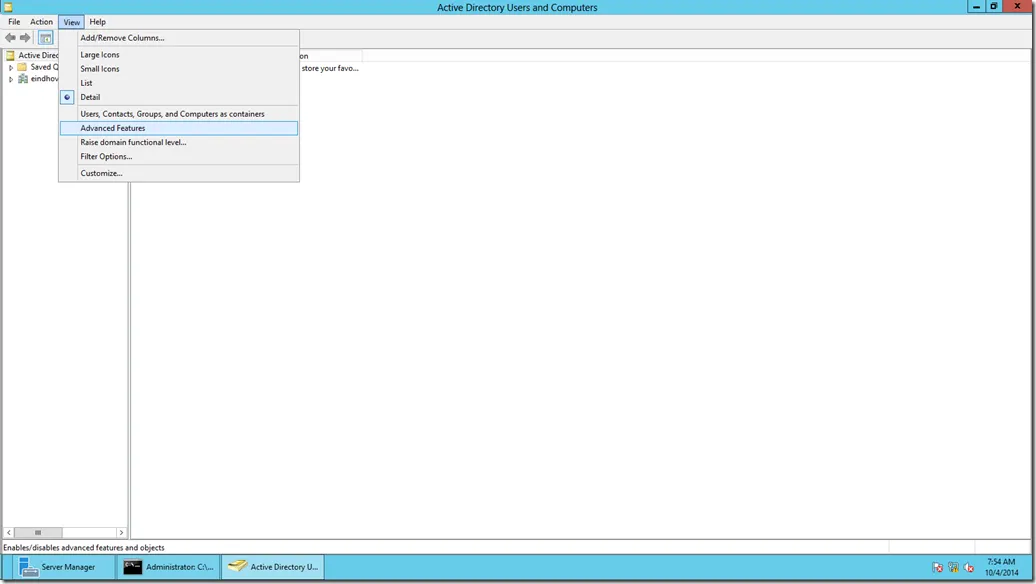Screen dimensions: 1036x584
Task: Click the Forward arrow toolbar icon
Action: (x=25, y=38)
